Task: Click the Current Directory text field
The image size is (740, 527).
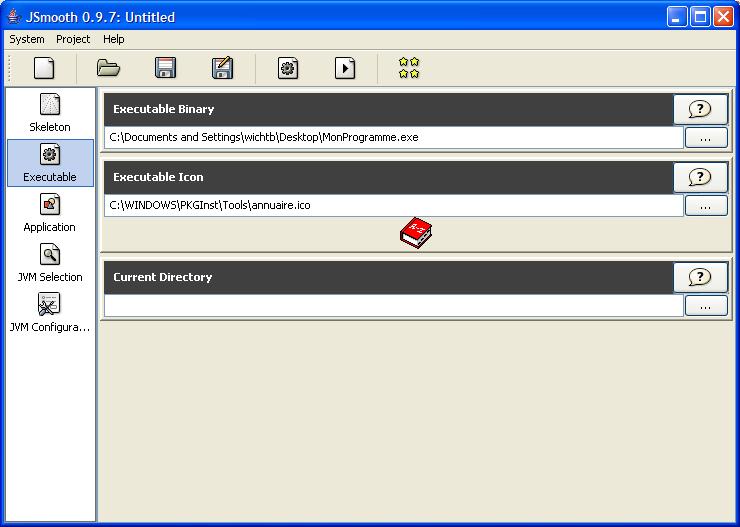Action: (394, 306)
